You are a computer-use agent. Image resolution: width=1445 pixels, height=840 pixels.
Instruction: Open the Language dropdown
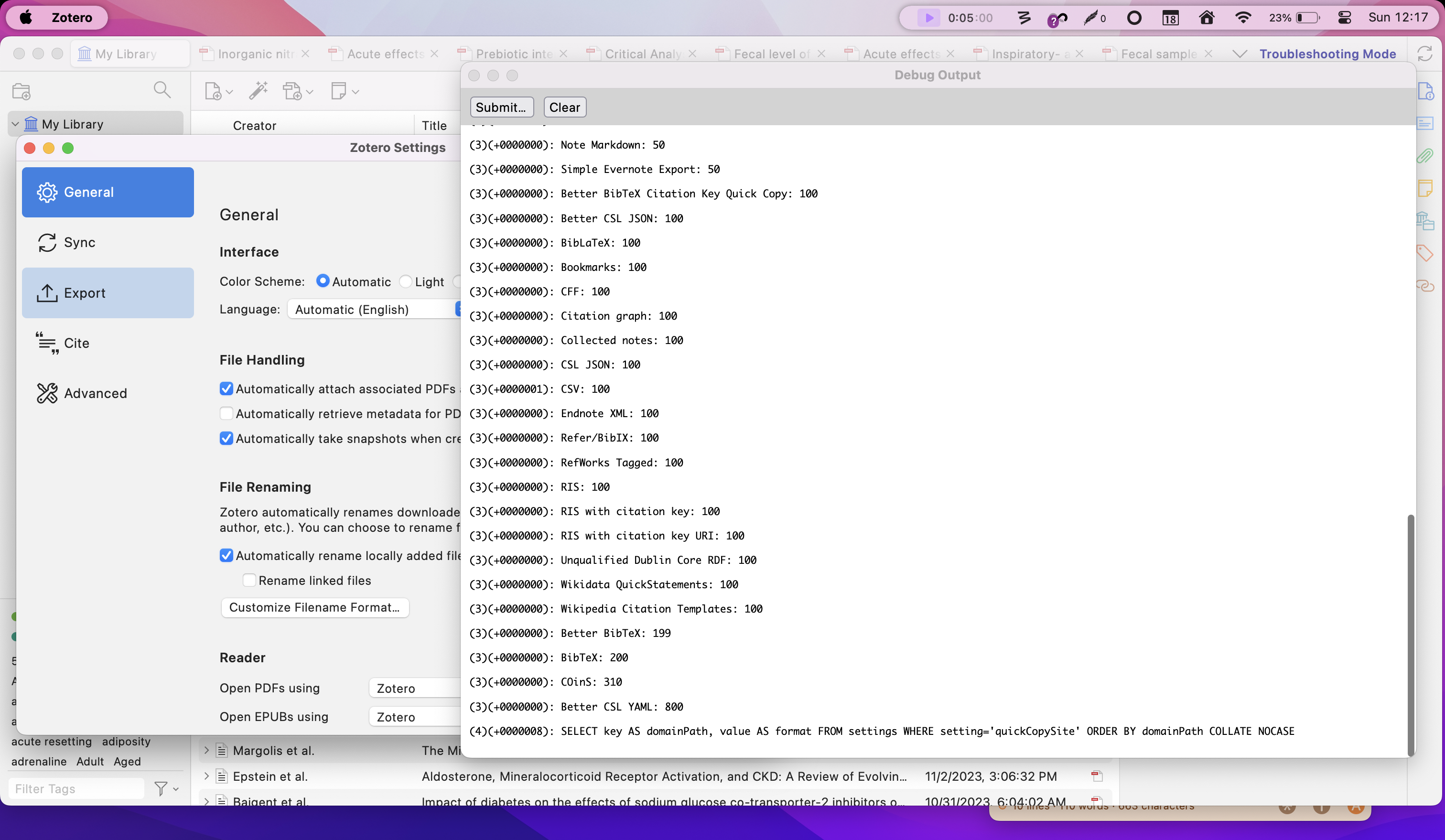pyautogui.click(x=373, y=310)
